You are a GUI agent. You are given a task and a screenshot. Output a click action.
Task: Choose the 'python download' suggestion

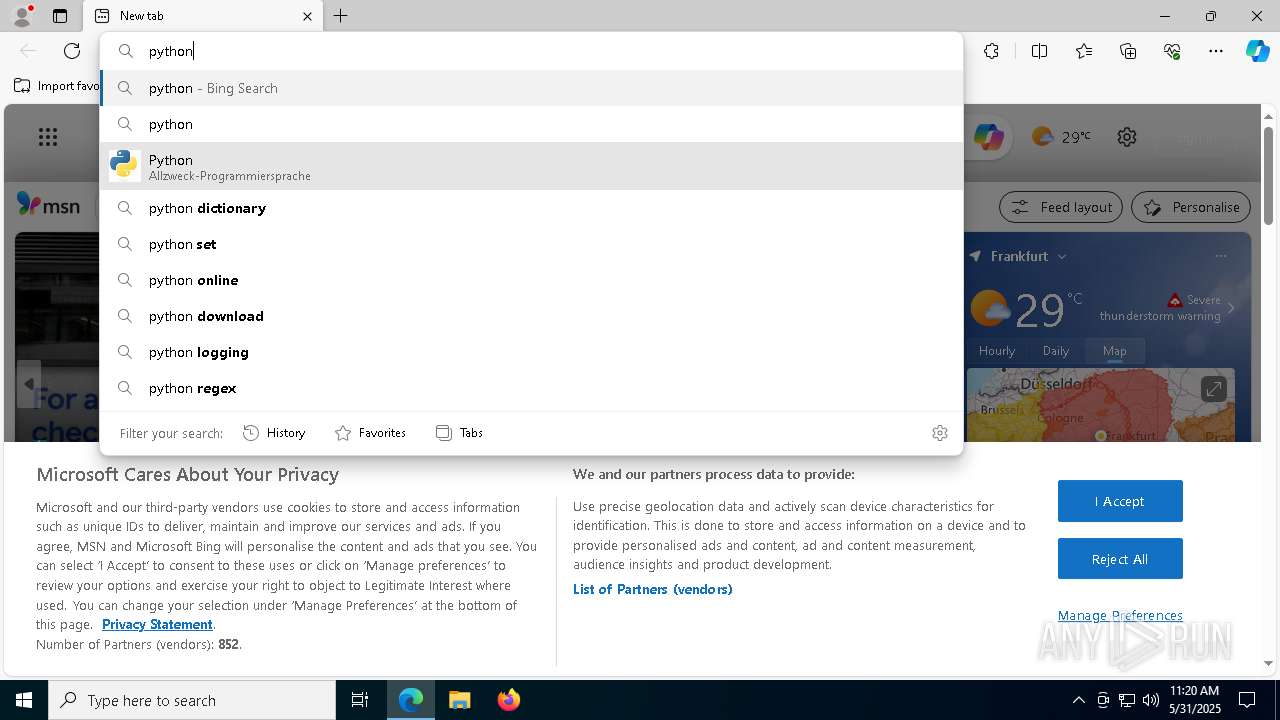pyautogui.click(x=531, y=316)
